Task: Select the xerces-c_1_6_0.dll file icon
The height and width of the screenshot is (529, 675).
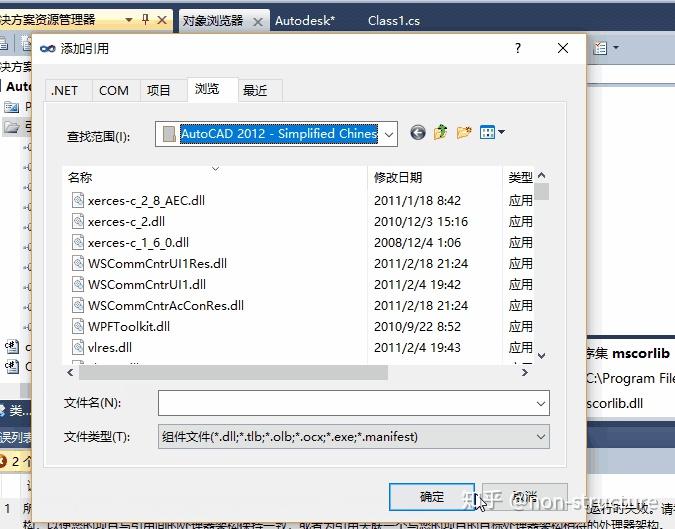Action: [x=78, y=242]
